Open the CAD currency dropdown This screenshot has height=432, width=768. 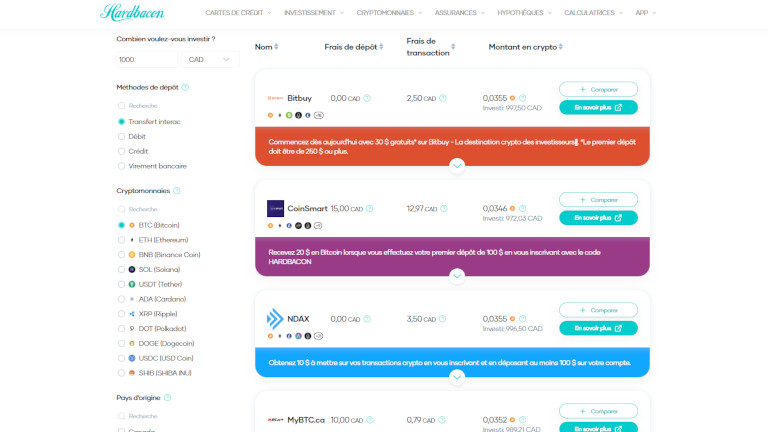(210, 59)
